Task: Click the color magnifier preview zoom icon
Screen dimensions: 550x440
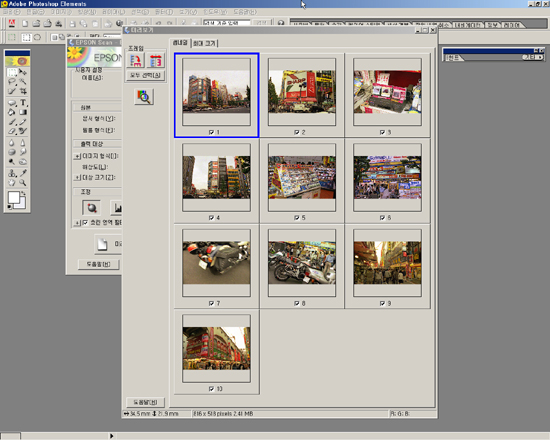Action: (x=144, y=96)
